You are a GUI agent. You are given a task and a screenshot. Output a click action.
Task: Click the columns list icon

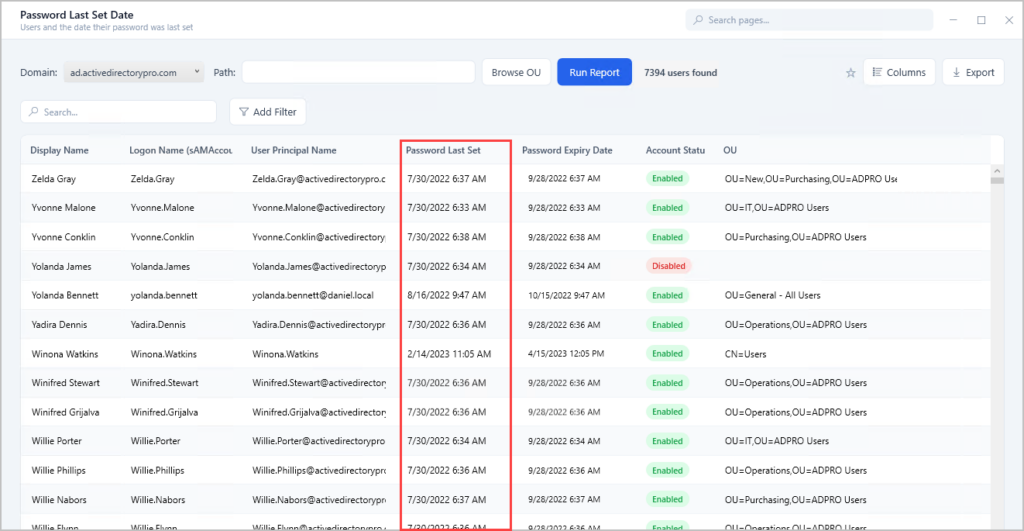tap(877, 72)
